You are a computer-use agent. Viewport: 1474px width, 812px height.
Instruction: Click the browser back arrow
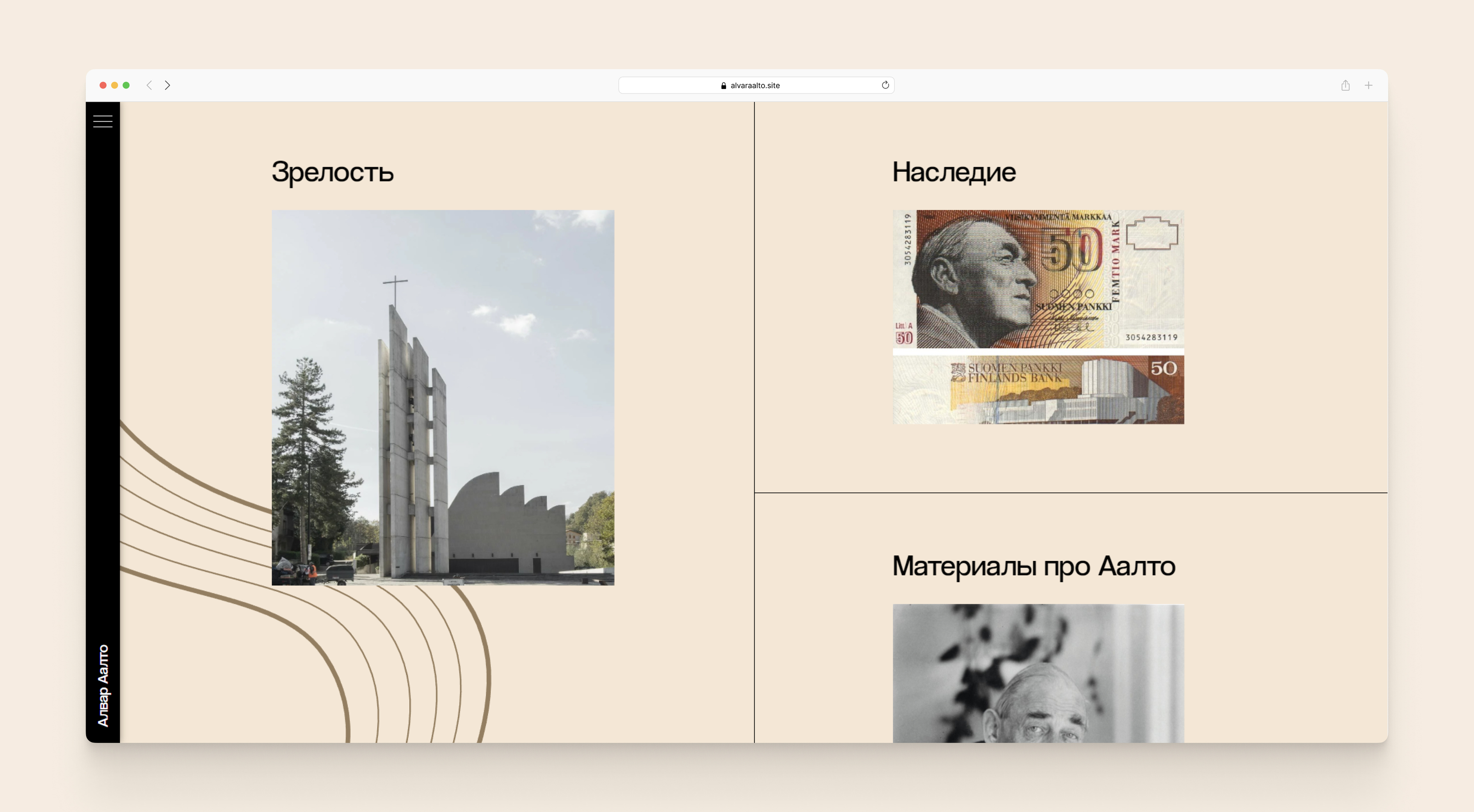(x=149, y=85)
